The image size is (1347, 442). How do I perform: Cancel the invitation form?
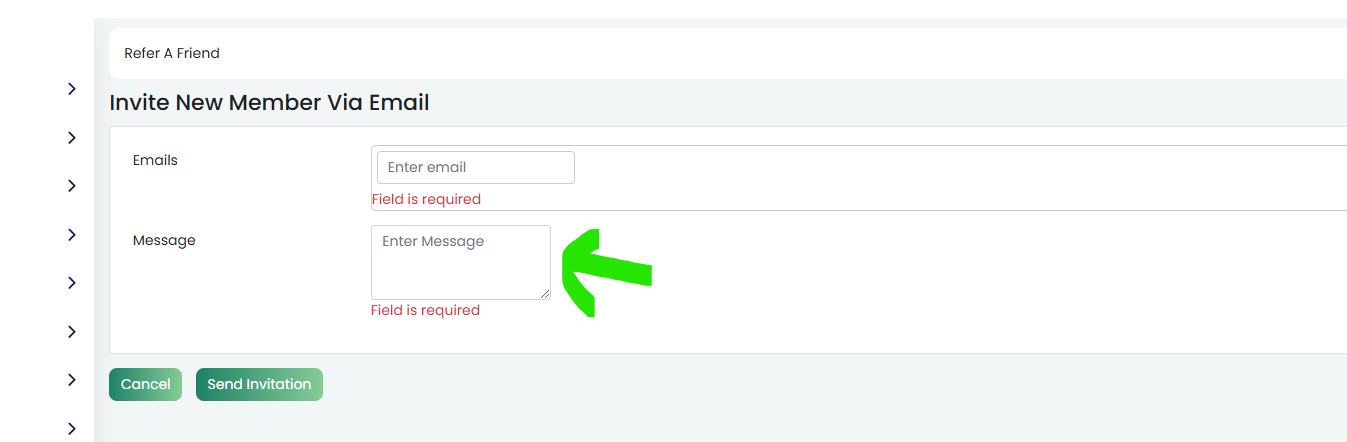click(x=145, y=384)
